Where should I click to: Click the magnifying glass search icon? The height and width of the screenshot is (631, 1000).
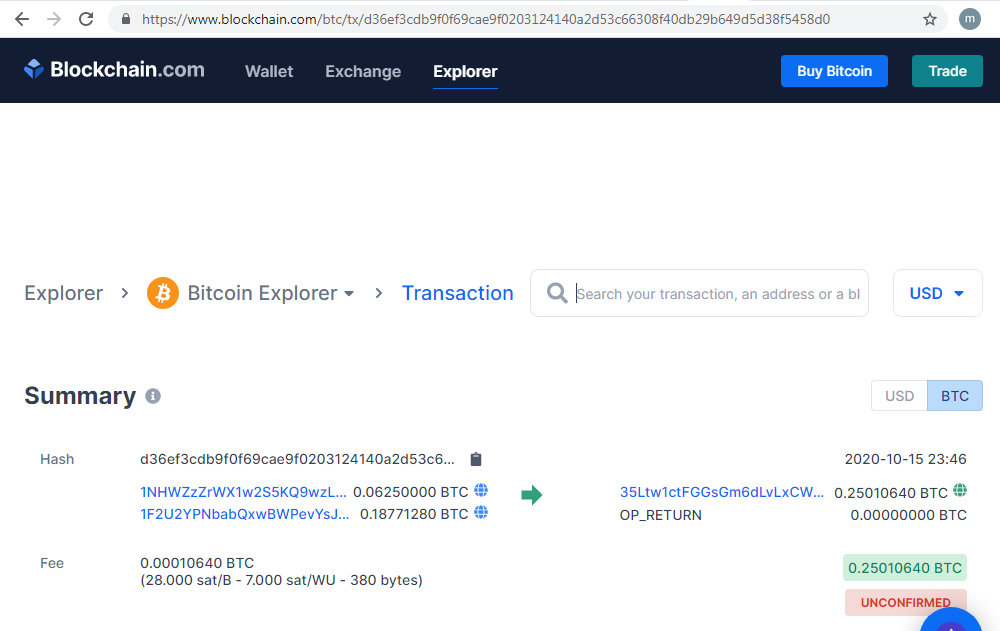coord(557,293)
